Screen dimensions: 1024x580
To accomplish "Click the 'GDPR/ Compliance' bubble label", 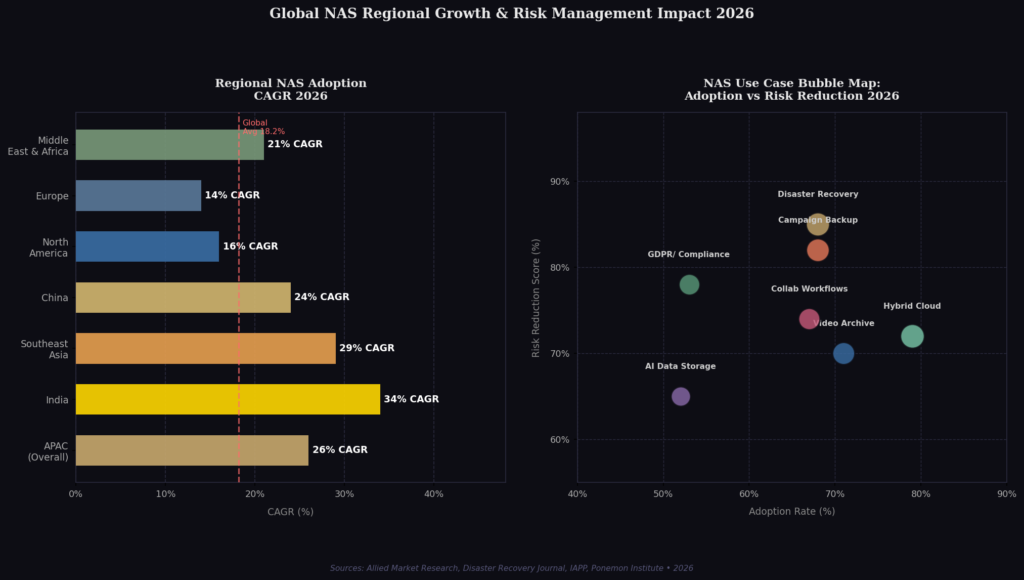I will click(x=688, y=255).
